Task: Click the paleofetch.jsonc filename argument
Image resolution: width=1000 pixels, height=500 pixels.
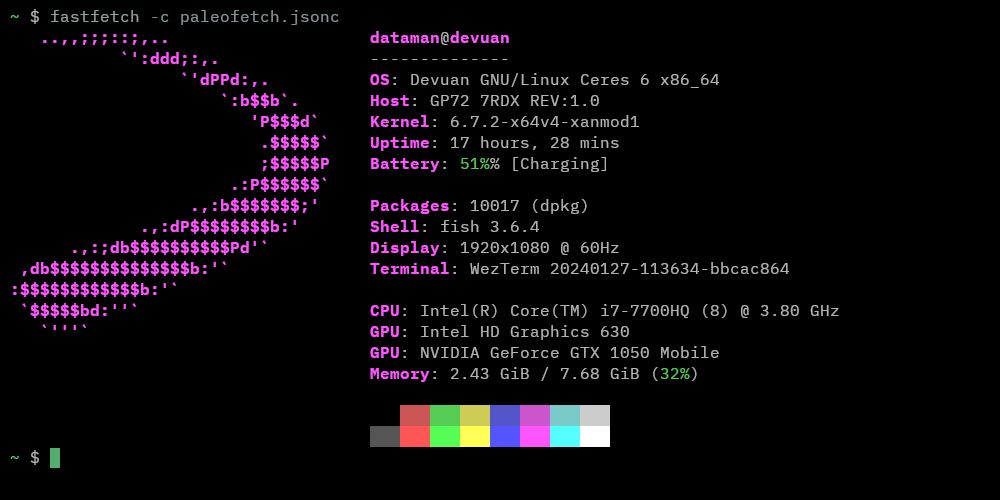Action: coord(259,17)
